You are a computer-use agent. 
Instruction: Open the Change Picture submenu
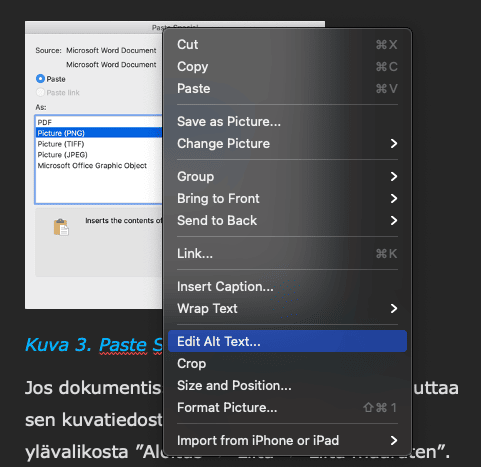[287, 144]
